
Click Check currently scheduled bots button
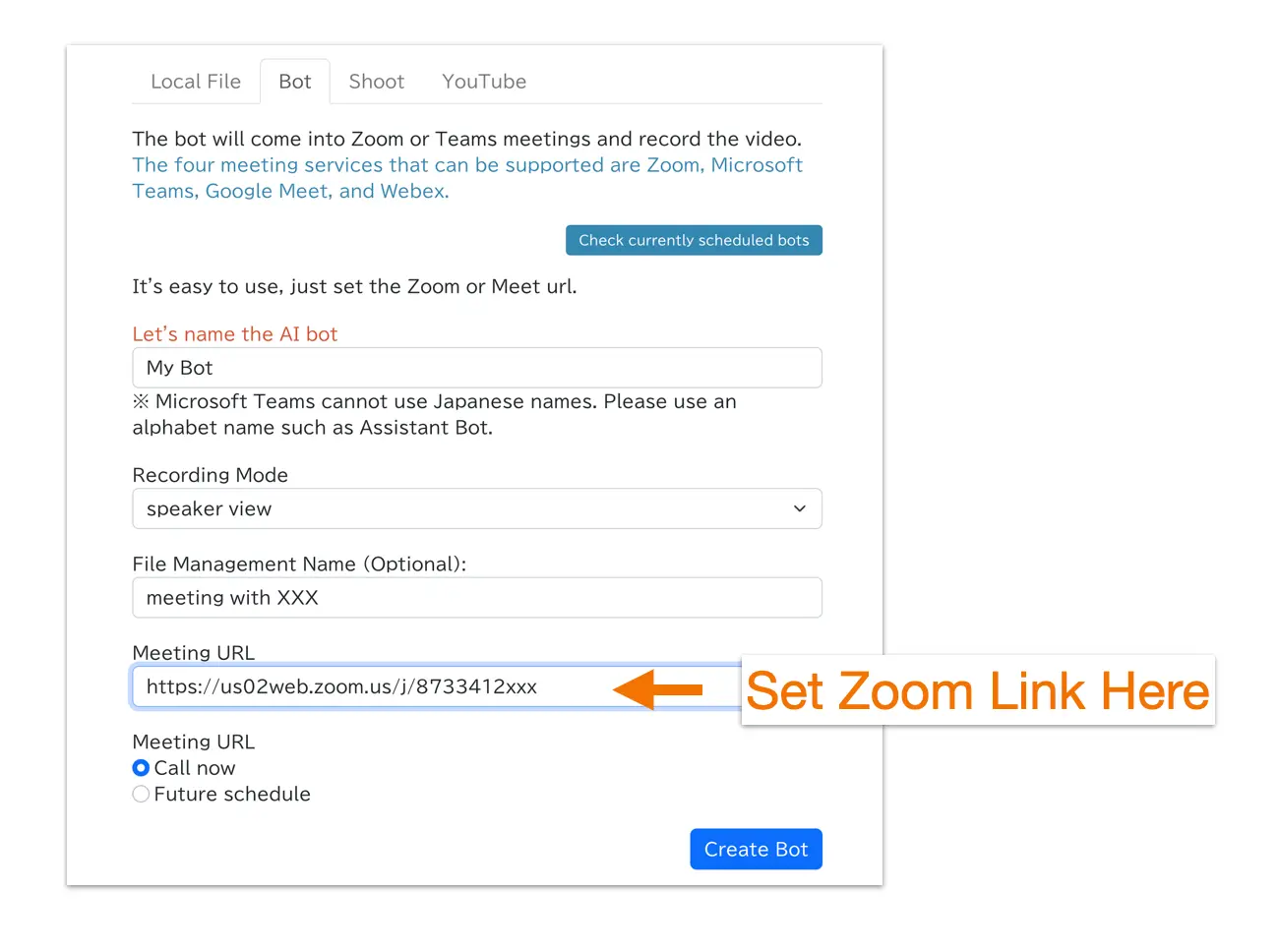pos(694,240)
